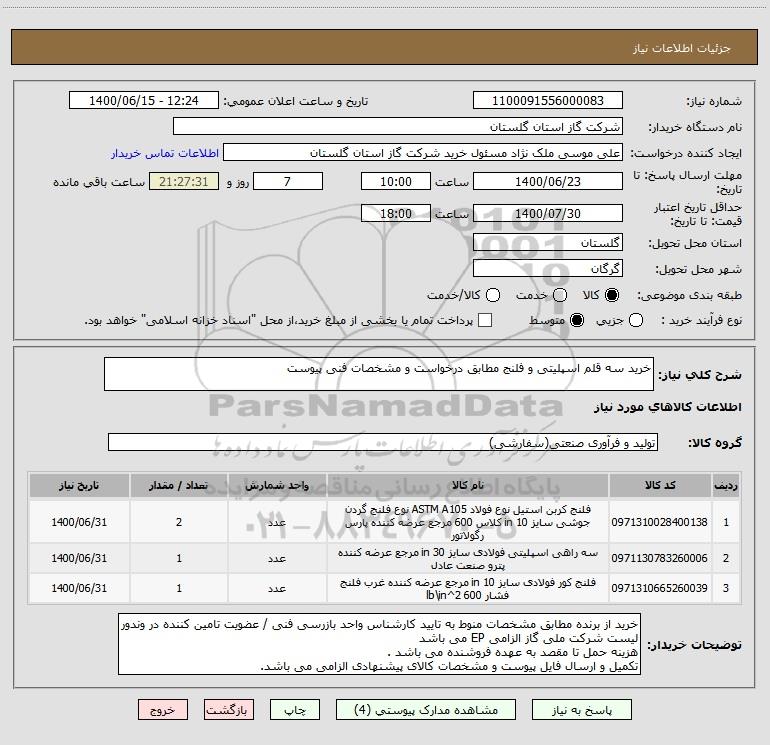Click the requester field علی موسی ملک نژاد
The image size is (770, 745).
point(423,152)
